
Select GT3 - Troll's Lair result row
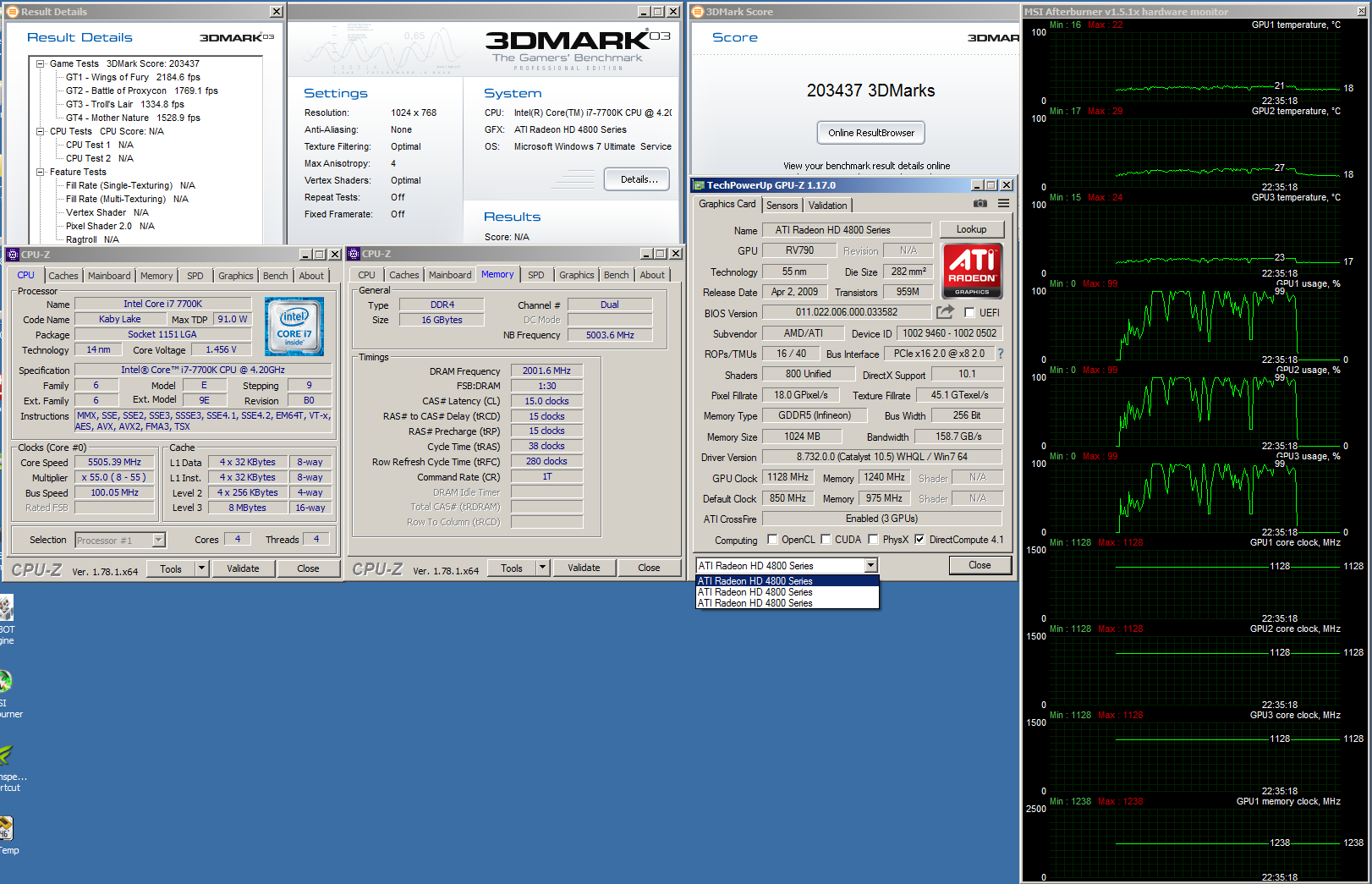(124, 104)
